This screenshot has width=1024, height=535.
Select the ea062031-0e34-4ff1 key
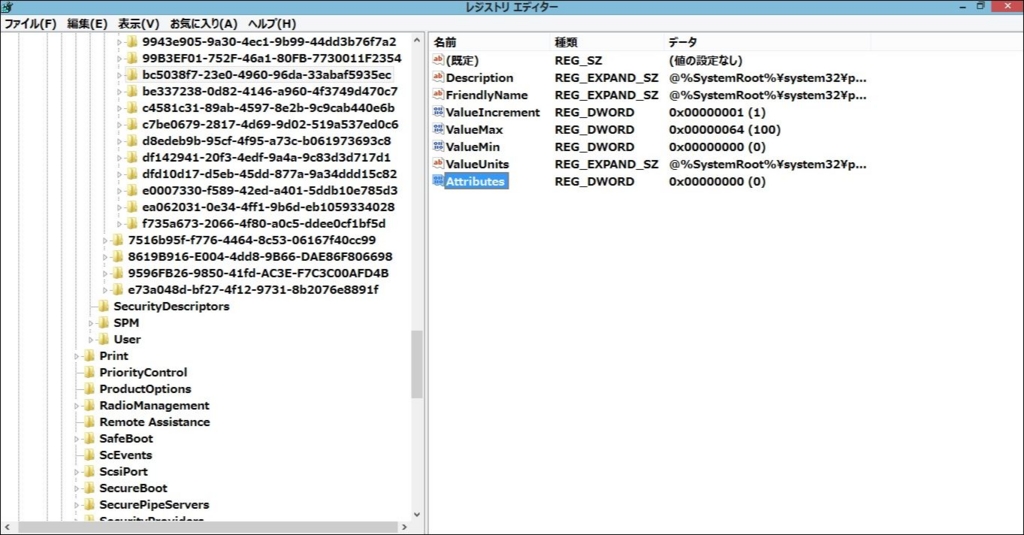click(x=268, y=207)
